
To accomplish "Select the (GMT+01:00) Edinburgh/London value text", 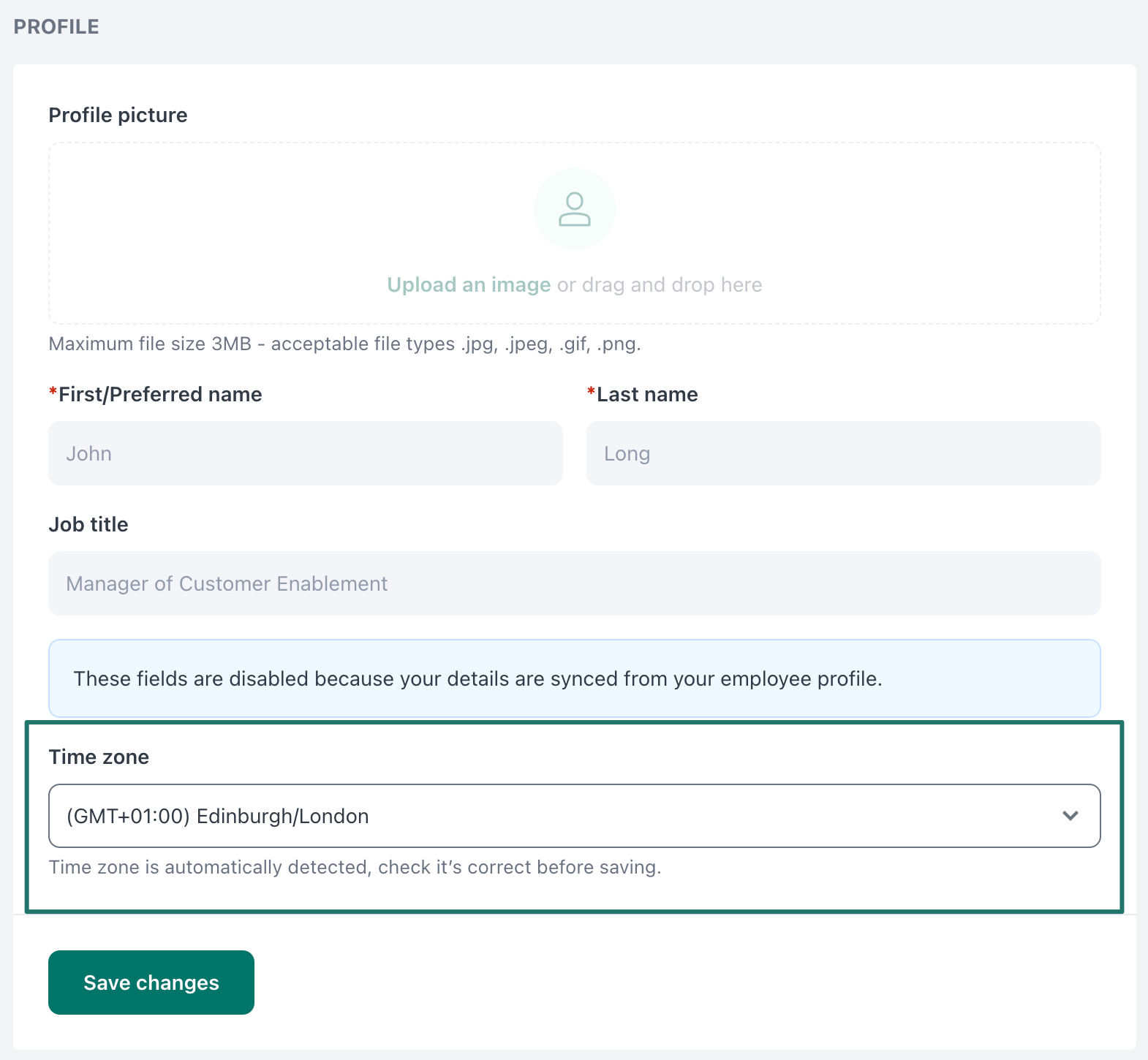I will 217,816.
